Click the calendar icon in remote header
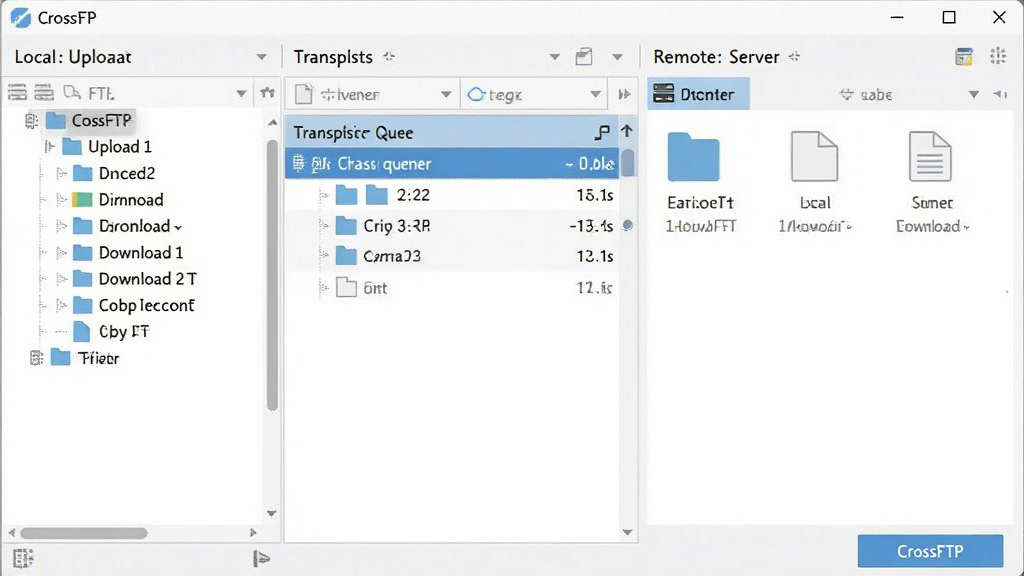 click(964, 57)
